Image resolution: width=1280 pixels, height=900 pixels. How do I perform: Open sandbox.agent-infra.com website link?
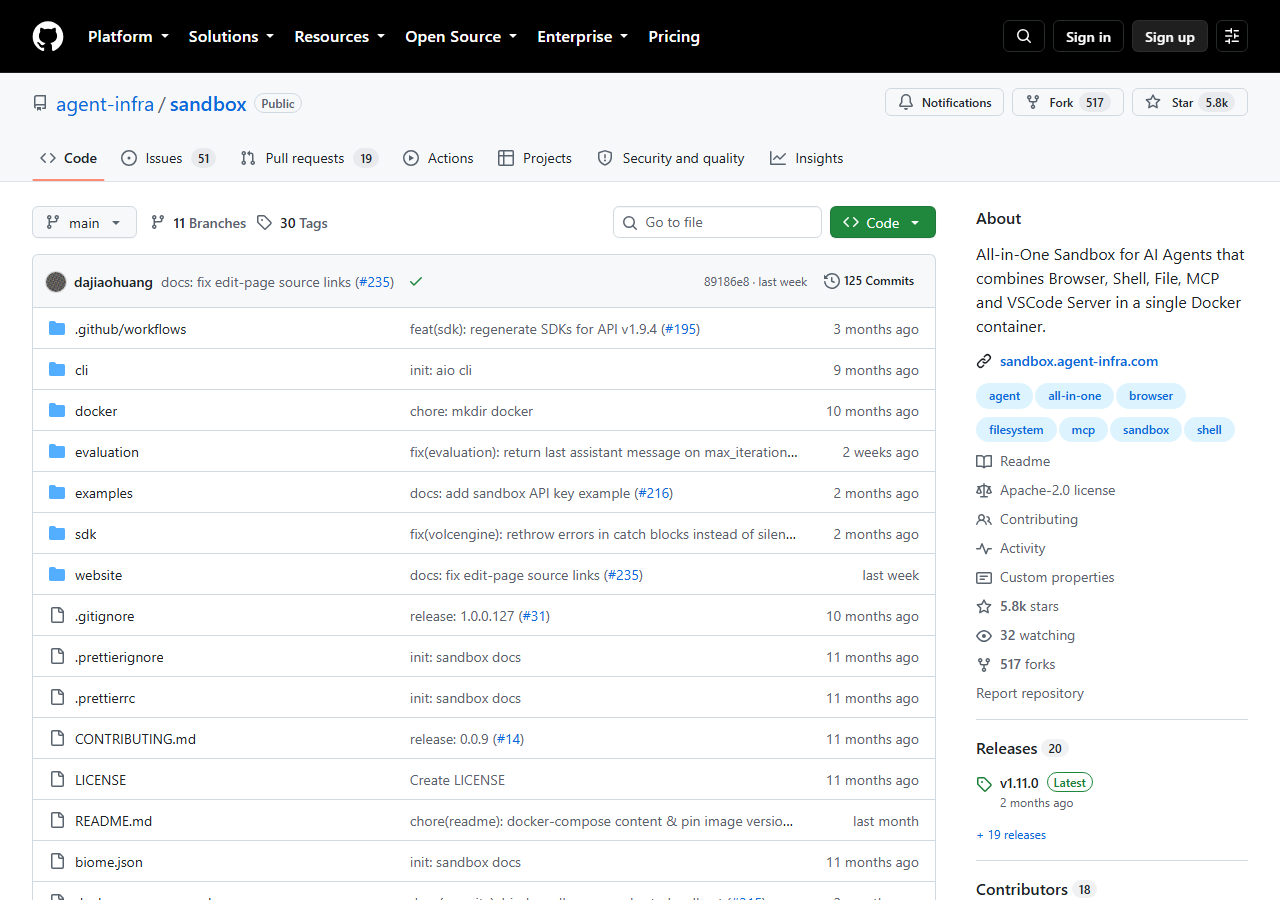click(x=1079, y=361)
